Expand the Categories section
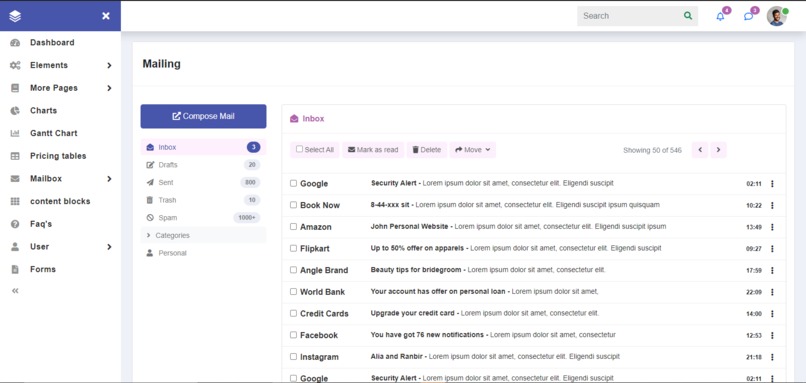The height and width of the screenshot is (383, 806). coord(204,235)
